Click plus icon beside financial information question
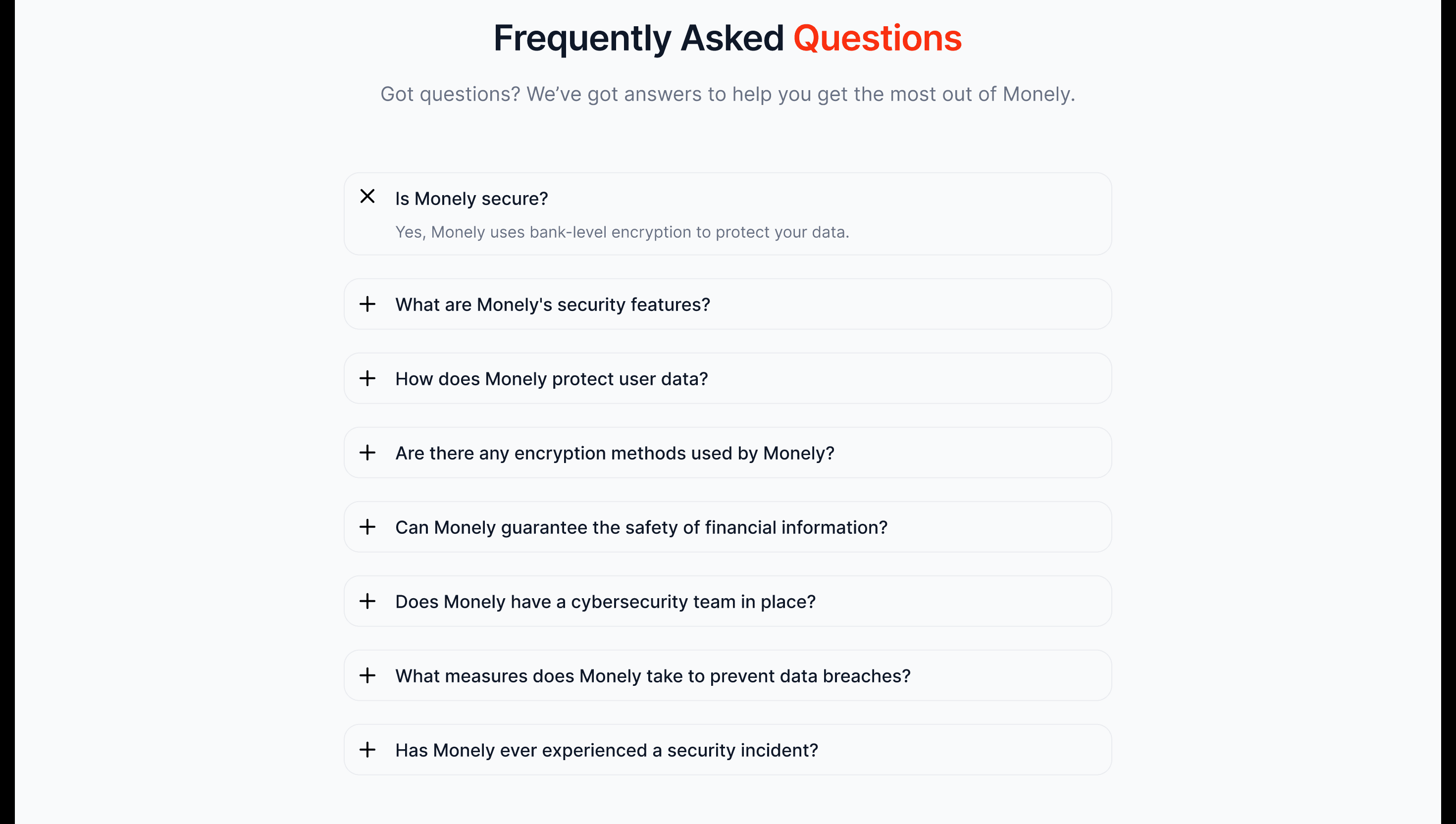Viewport: 1456px width, 824px height. tap(367, 527)
